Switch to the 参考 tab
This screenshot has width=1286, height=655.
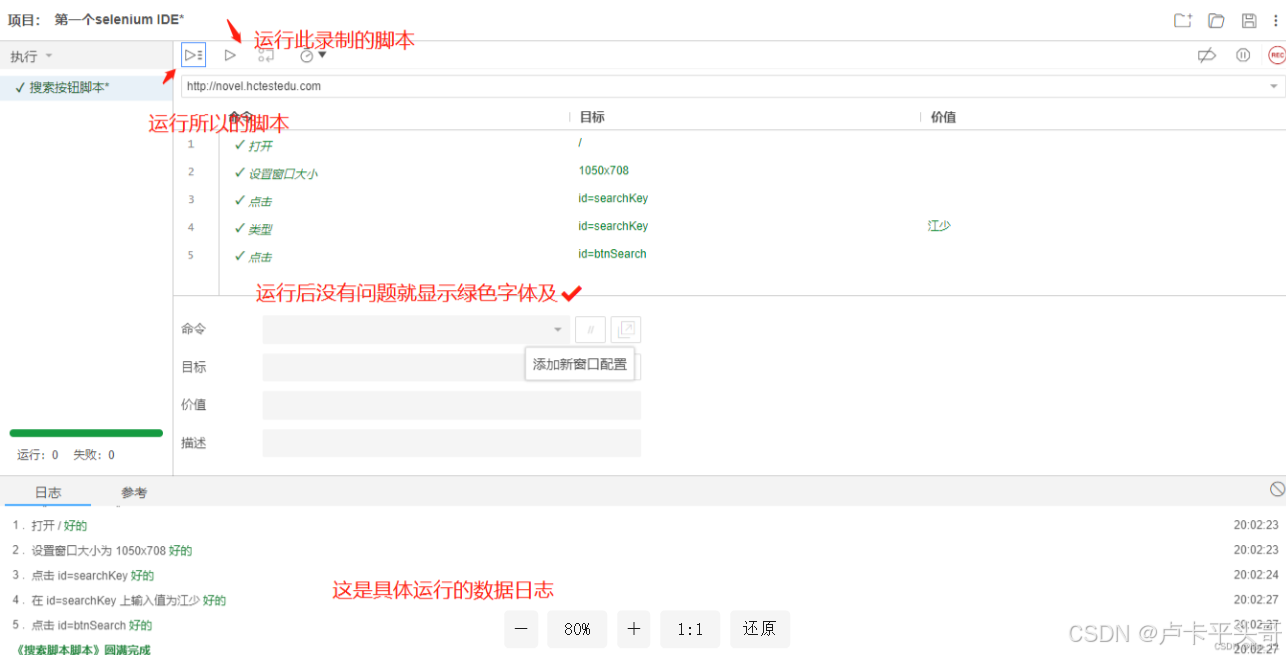(134, 492)
